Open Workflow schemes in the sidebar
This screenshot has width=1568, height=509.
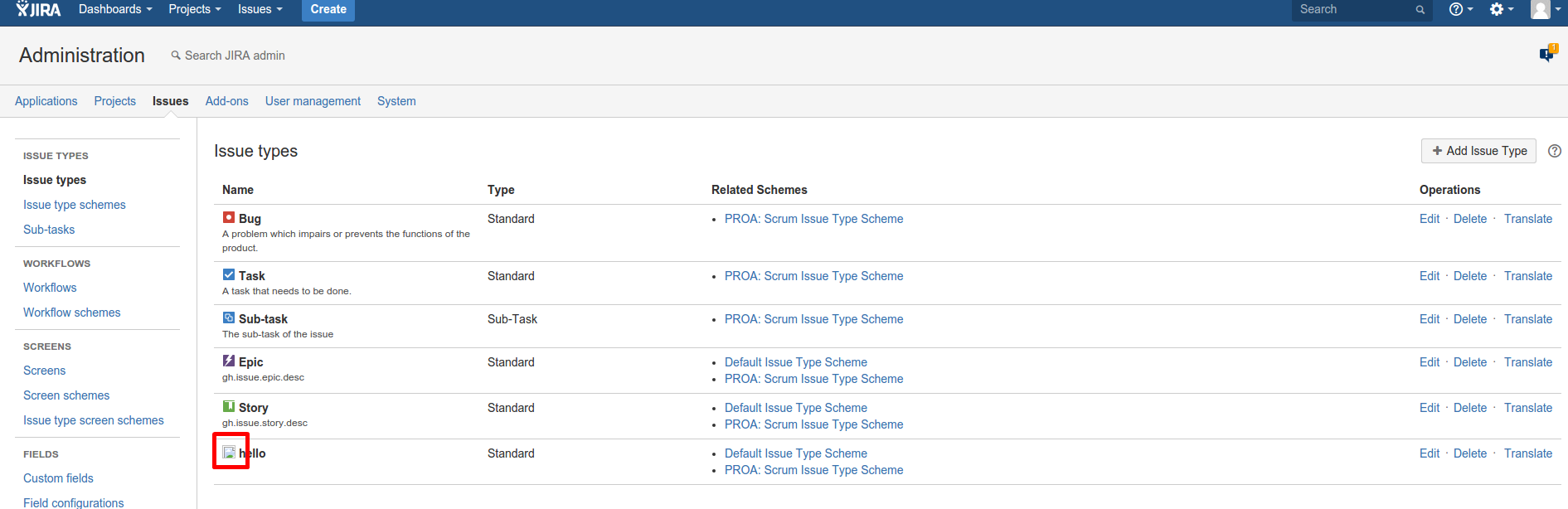coord(72,313)
